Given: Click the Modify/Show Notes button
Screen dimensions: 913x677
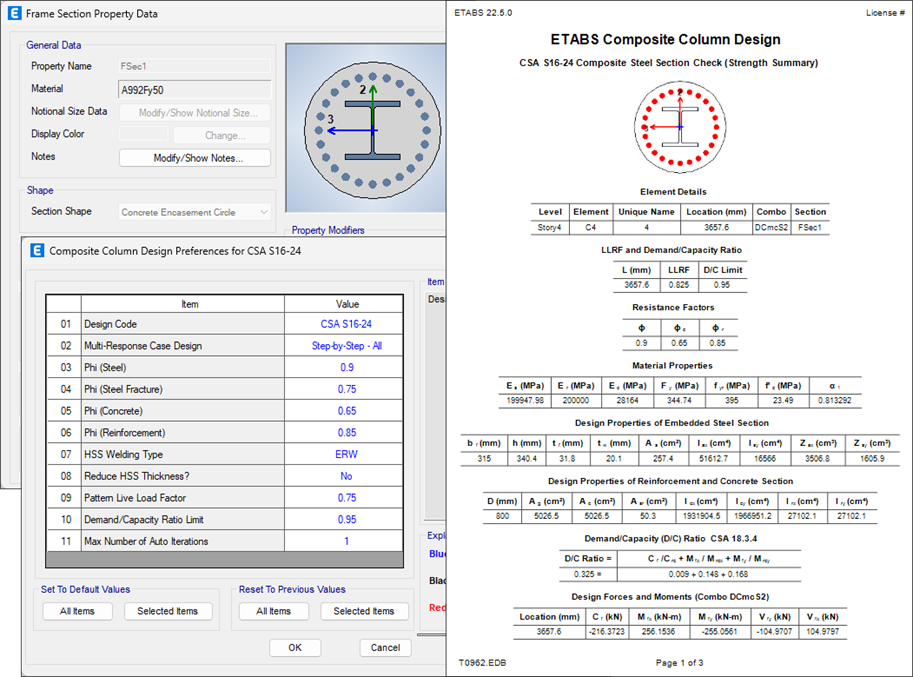Looking at the screenshot, I should click(195, 158).
